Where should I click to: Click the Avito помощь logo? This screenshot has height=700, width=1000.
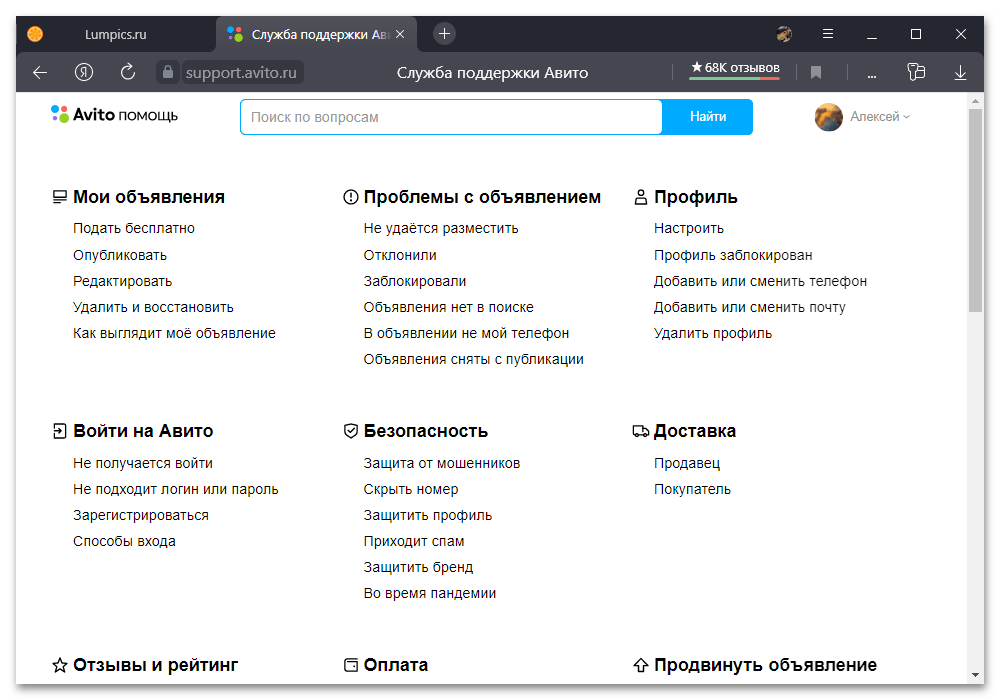point(115,115)
